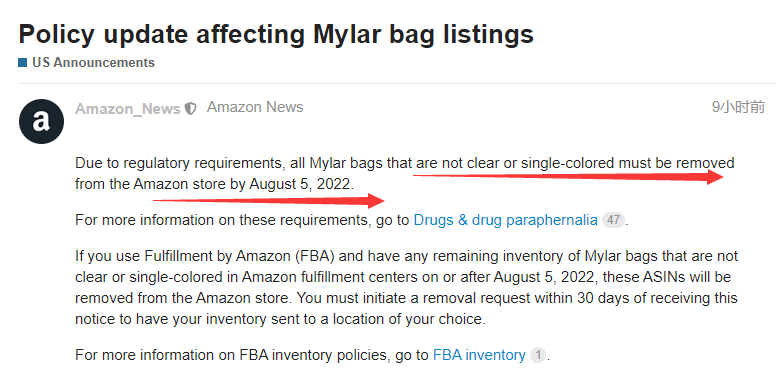The width and height of the screenshot is (779, 388).
Task: Click the post timestamp 9小时前
Action: pos(738,107)
